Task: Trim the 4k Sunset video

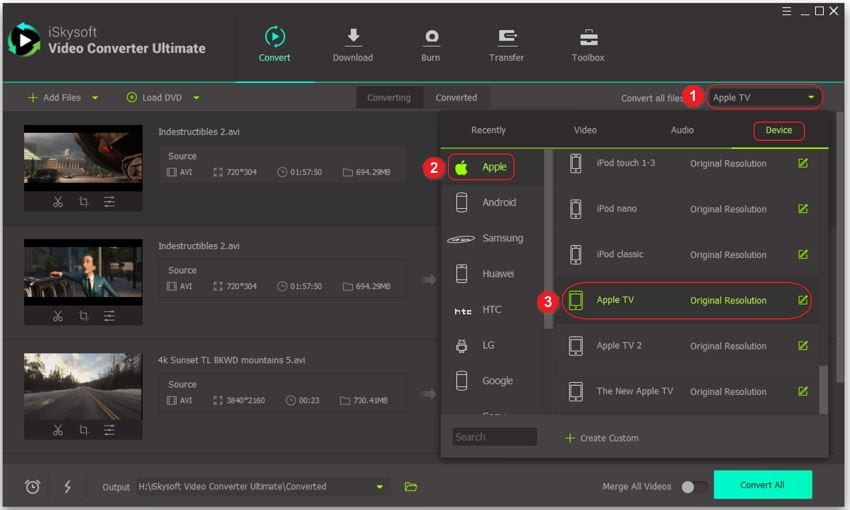Action: click(x=58, y=430)
